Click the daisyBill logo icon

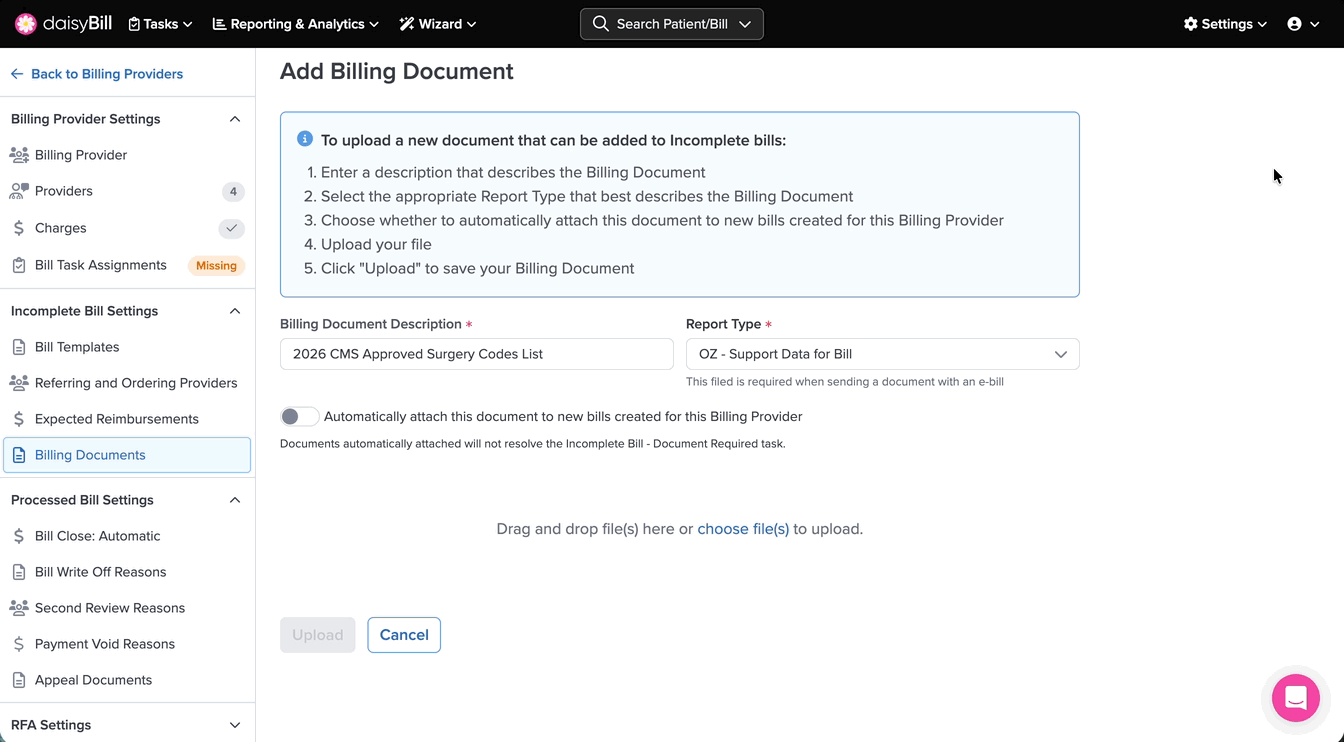tap(26, 24)
